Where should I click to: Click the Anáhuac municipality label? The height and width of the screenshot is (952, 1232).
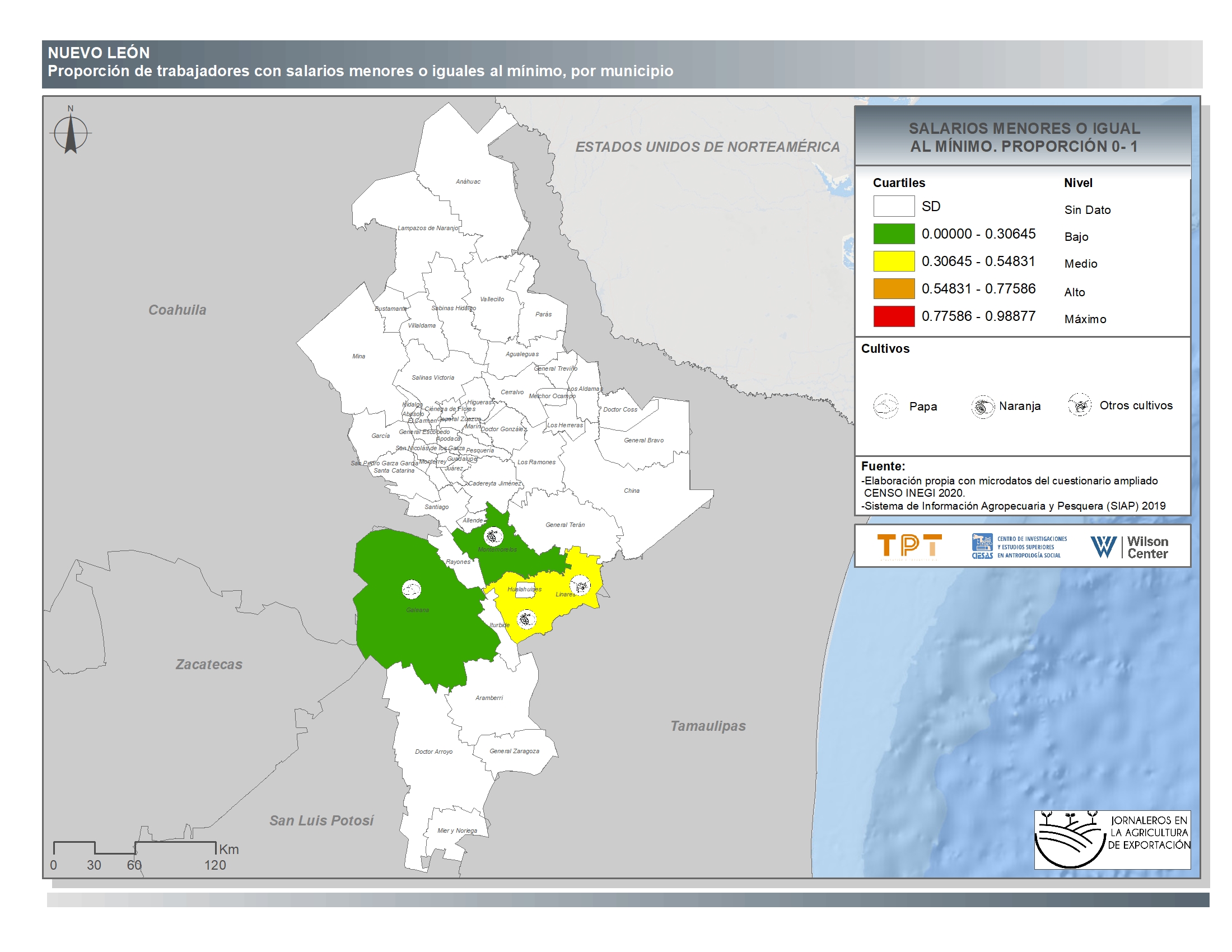click(468, 181)
